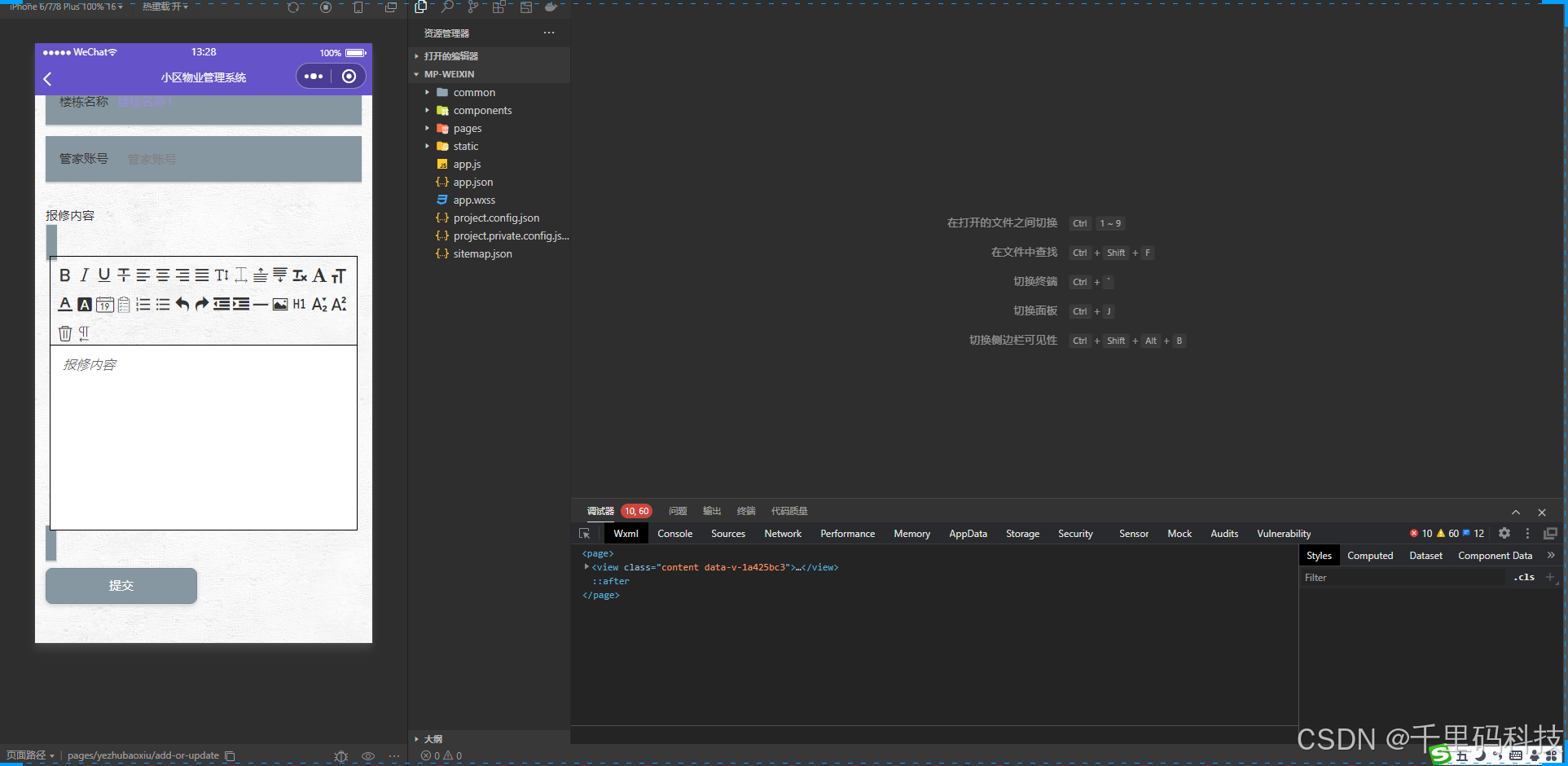Justify text in the editor

(202, 275)
